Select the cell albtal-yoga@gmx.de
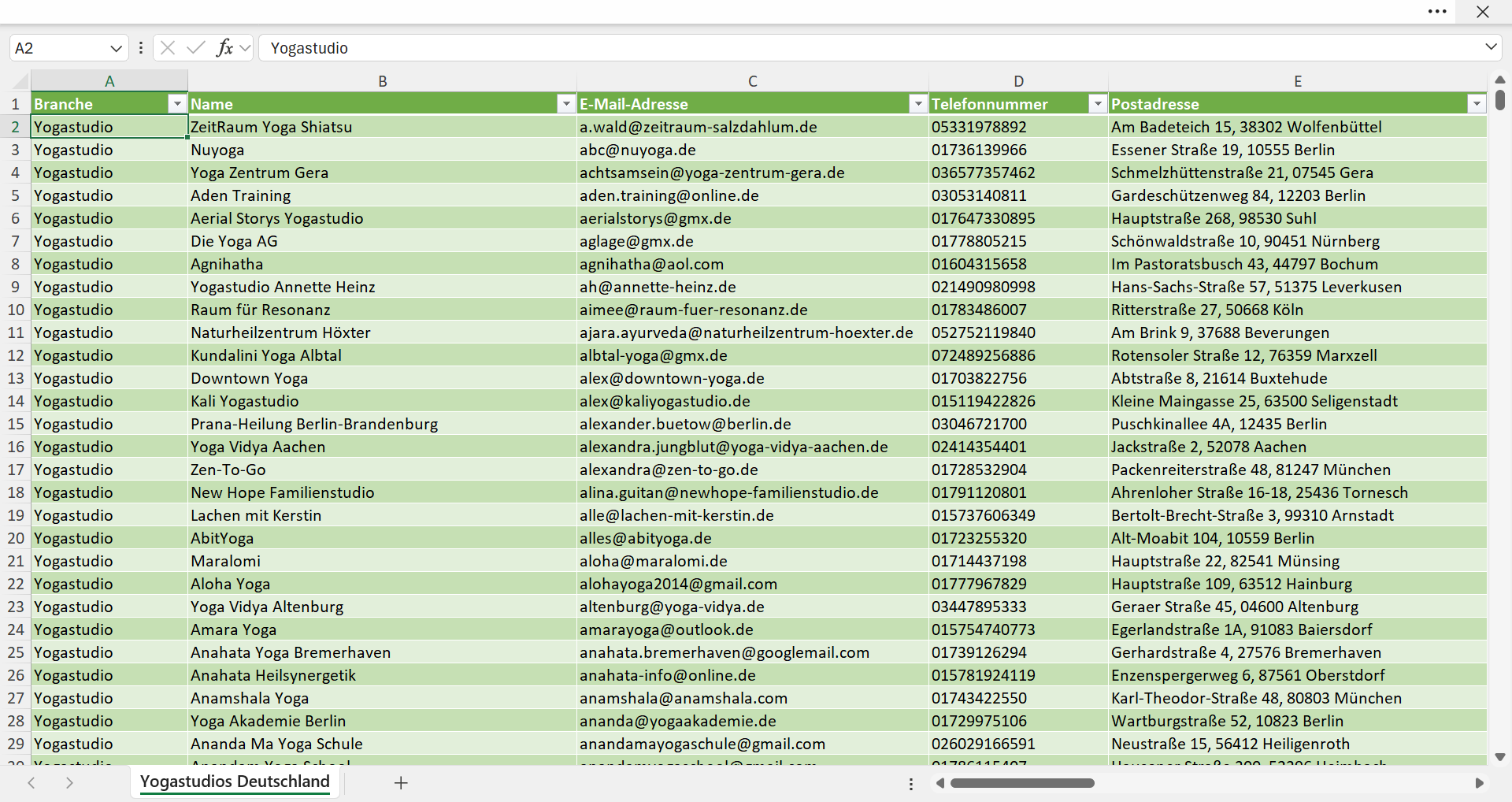Screen dimensions: 1512x802 [x=753, y=355]
